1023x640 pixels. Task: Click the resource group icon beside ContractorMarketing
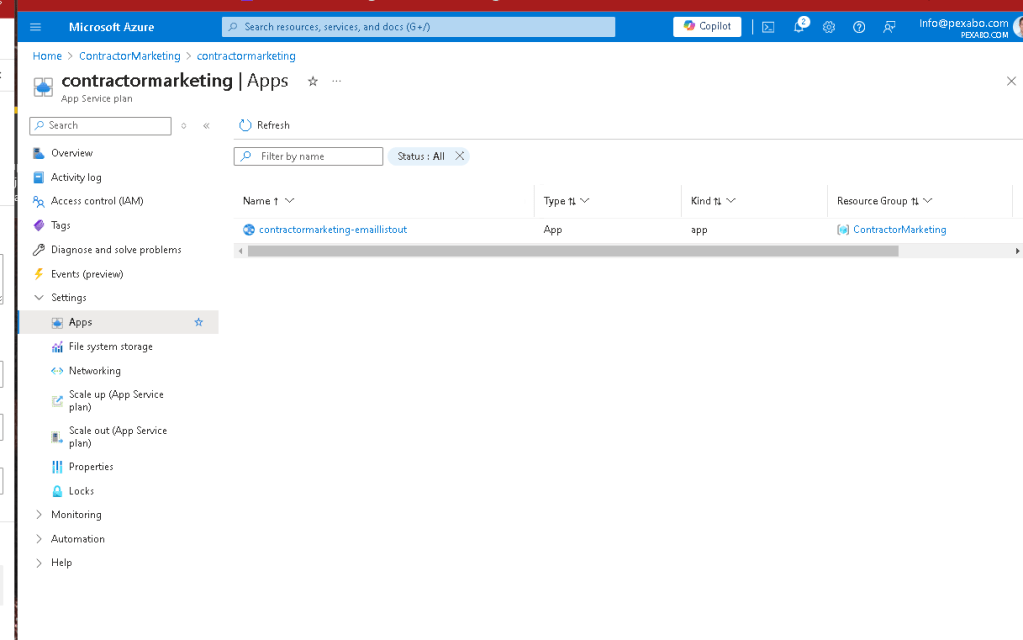point(843,230)
